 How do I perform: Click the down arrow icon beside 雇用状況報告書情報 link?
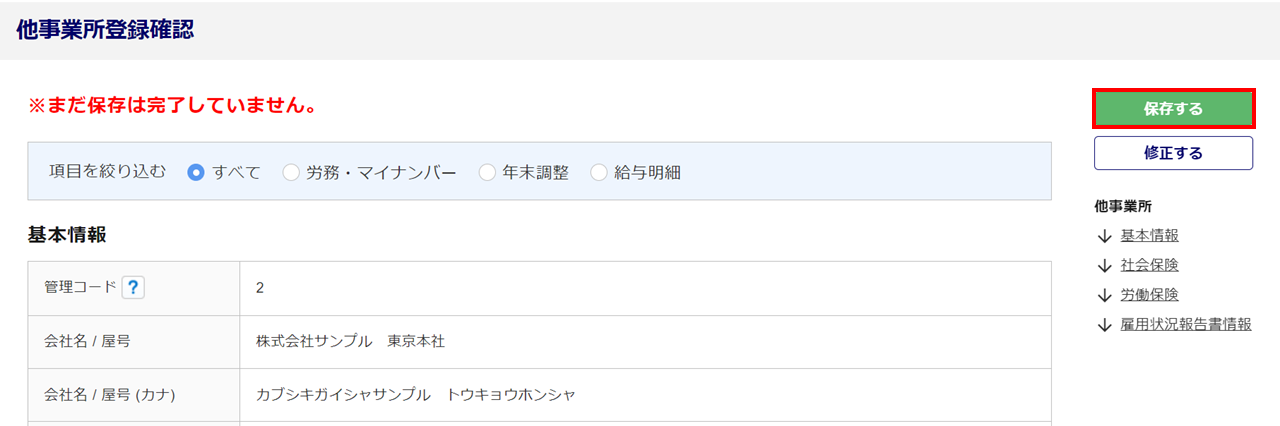(x=1104, y=325)
